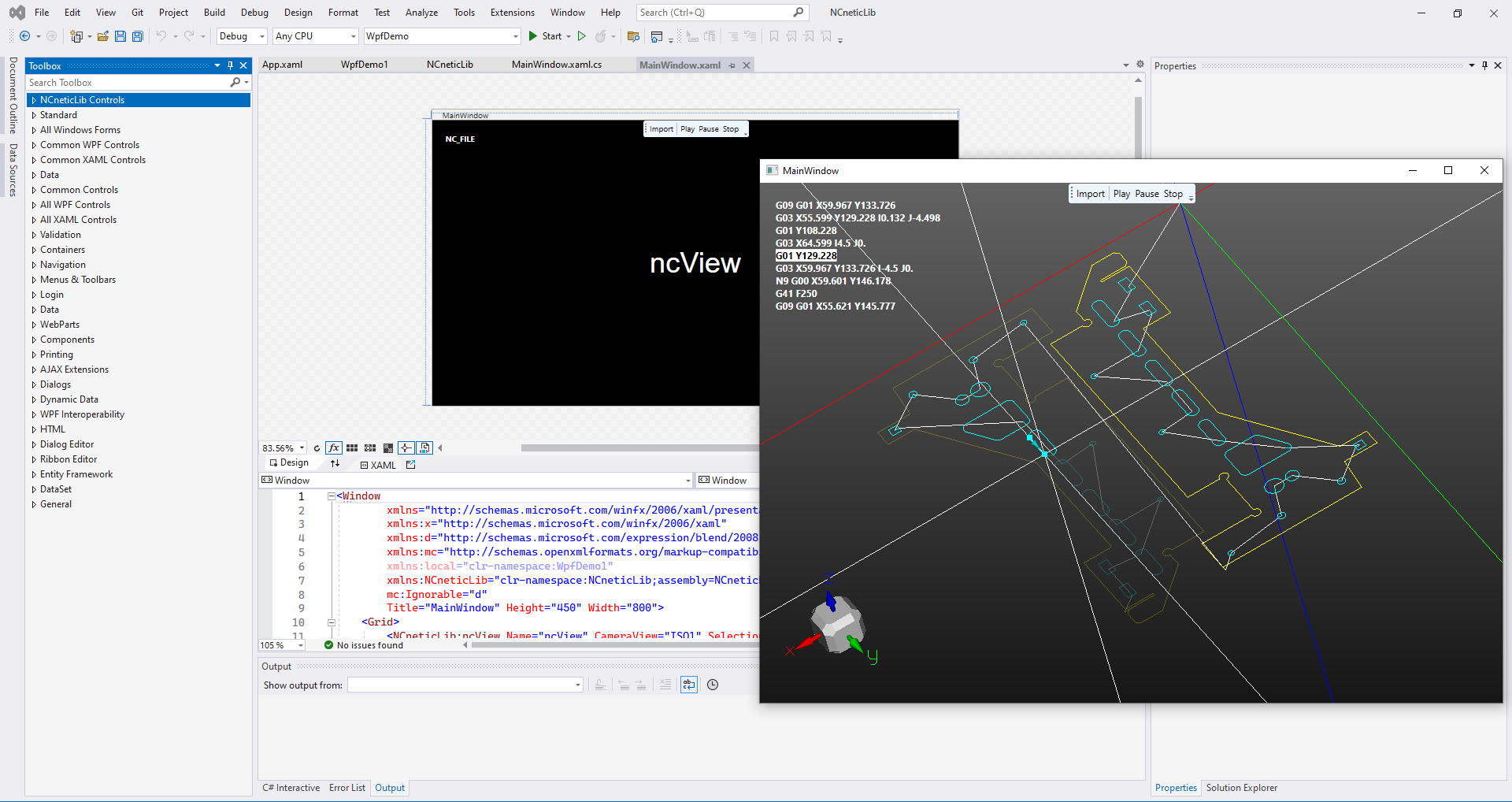Click the designer horizontal scrollbar
Viewport: 1512px width, 802px height.
coord(639,448)
